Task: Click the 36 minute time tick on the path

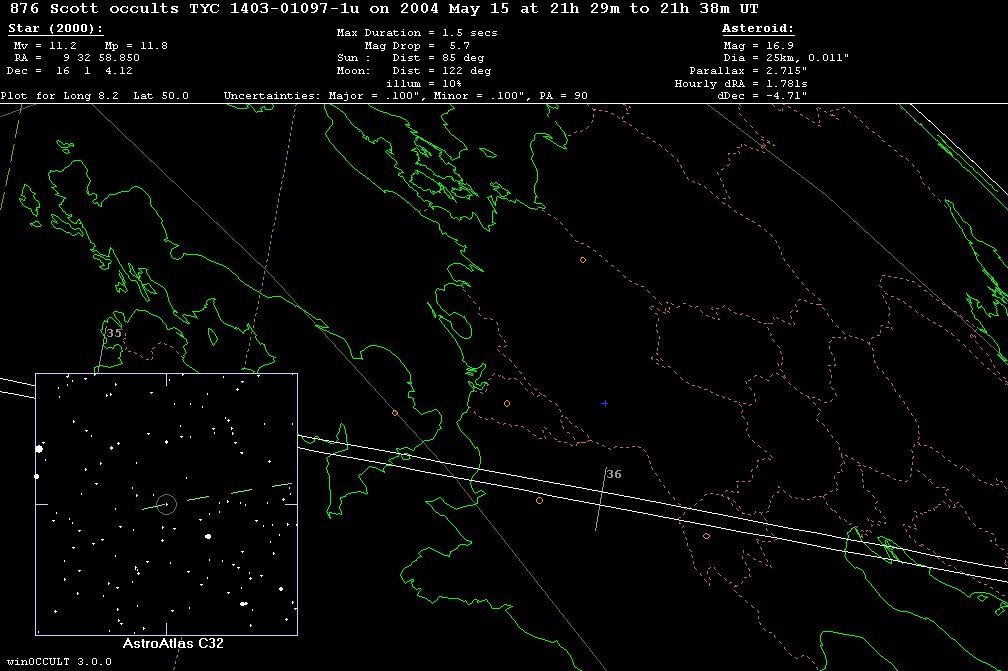Action: pos(600,498)
